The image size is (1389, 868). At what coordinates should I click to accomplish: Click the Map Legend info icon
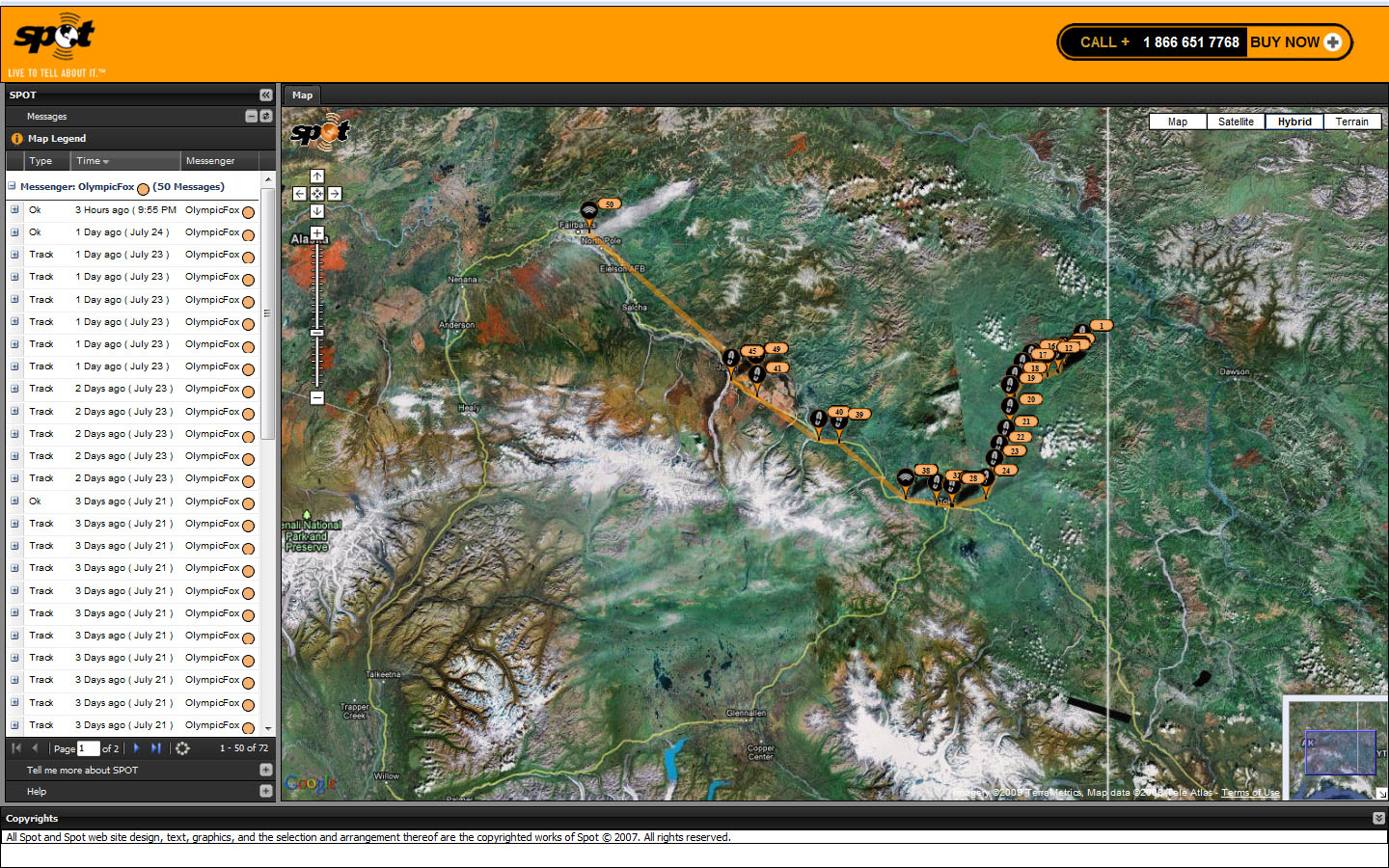pos(16,139)
